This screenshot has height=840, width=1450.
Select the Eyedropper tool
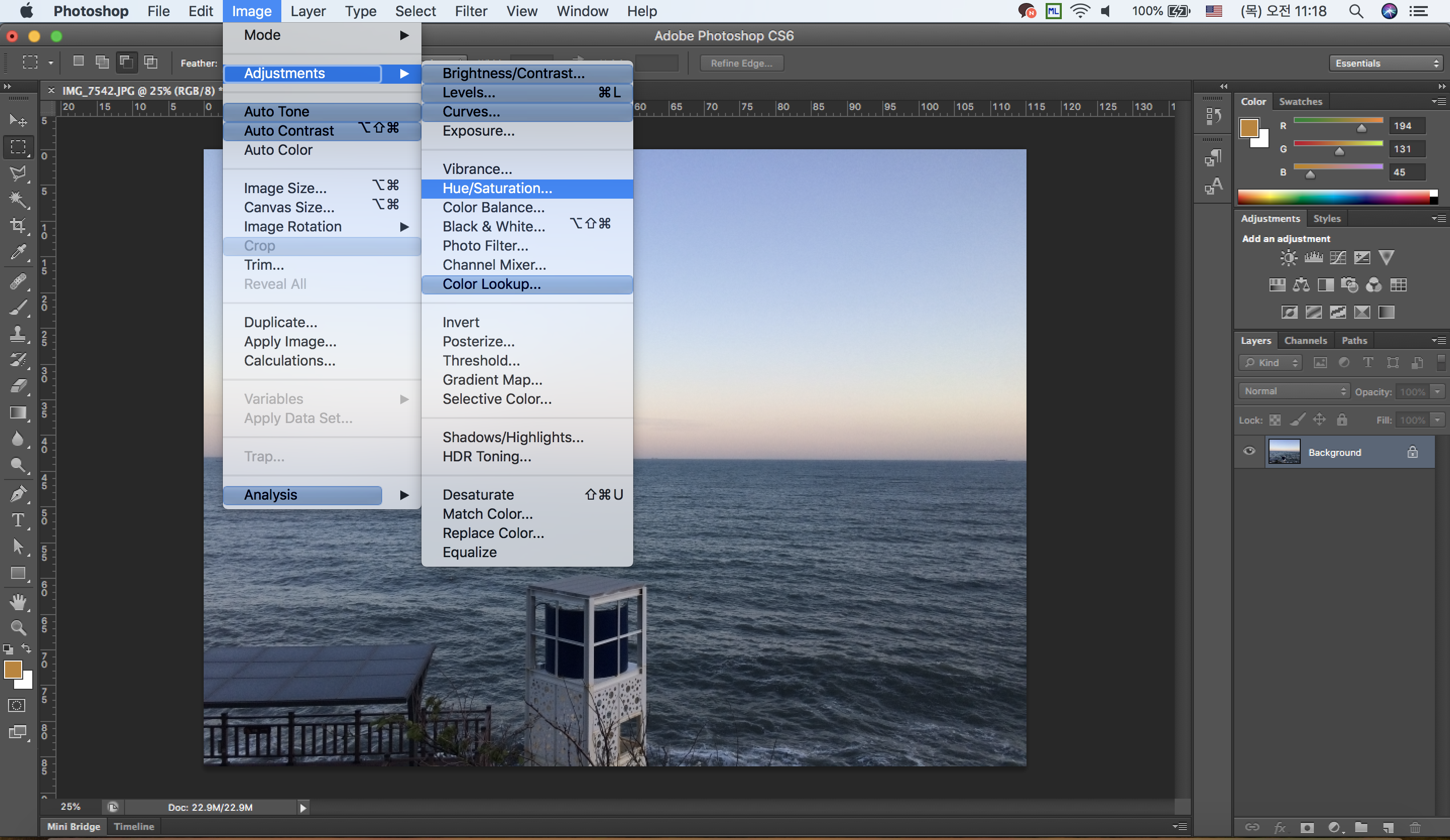18,252
